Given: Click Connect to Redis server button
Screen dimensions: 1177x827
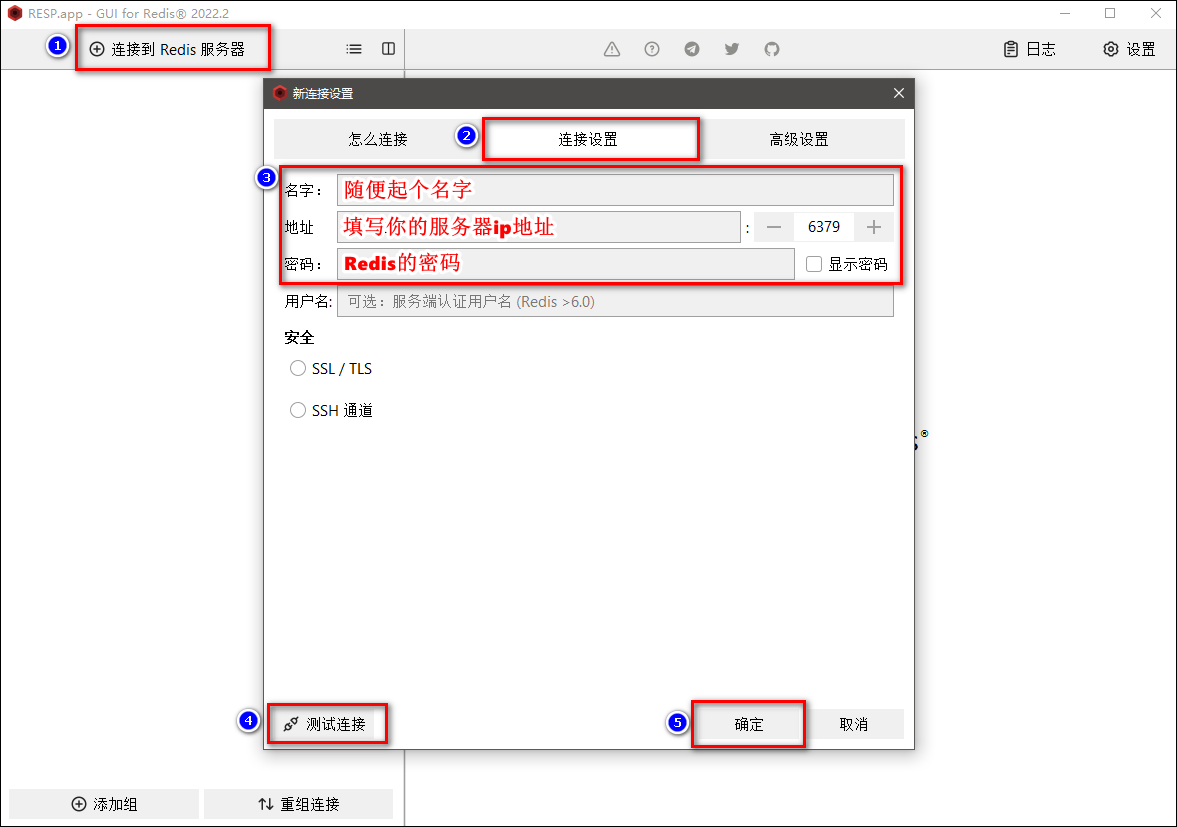Looking at the screenshot, I should point(167,50).
